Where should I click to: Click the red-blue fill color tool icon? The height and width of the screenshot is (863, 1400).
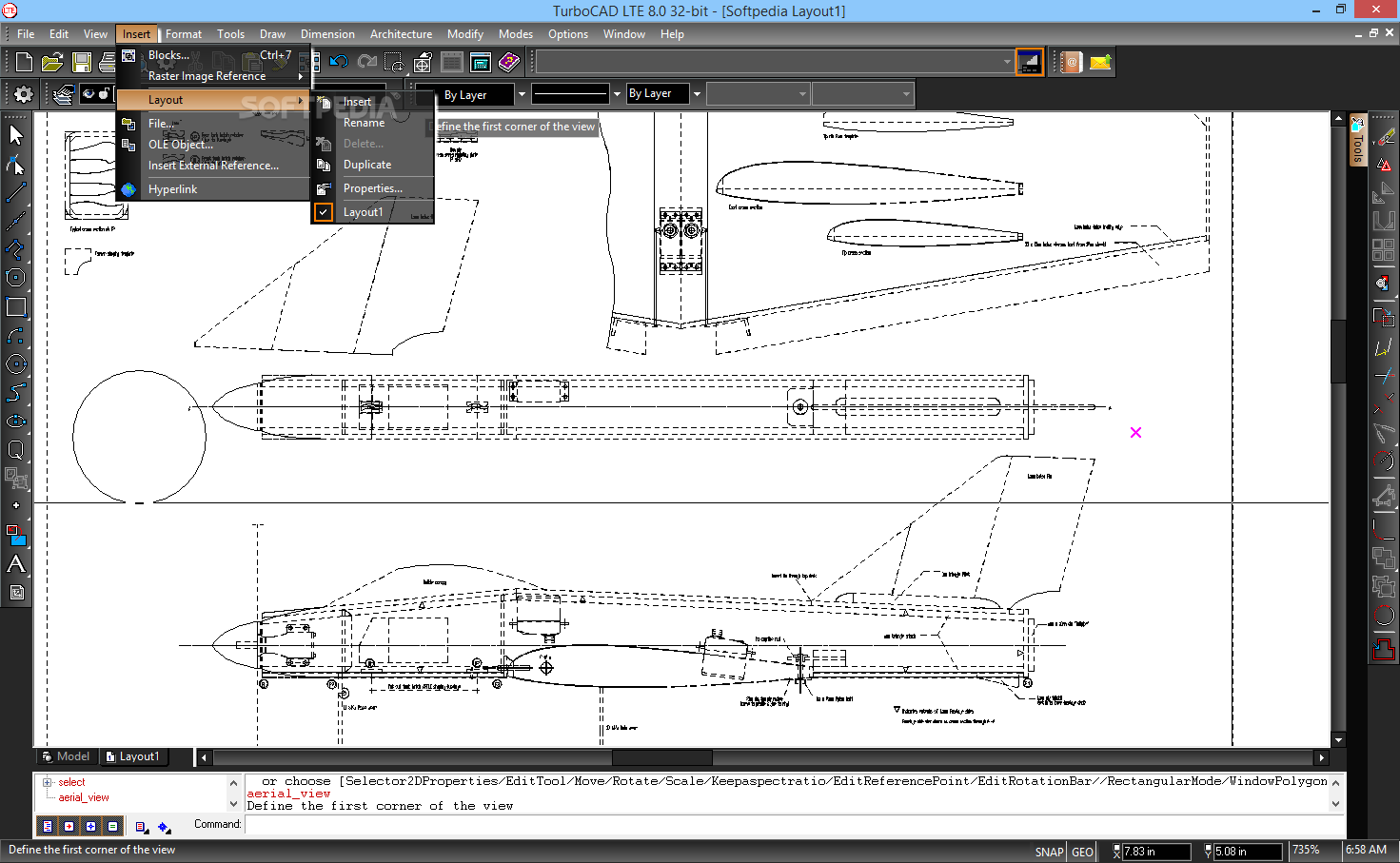pos(16,535)
